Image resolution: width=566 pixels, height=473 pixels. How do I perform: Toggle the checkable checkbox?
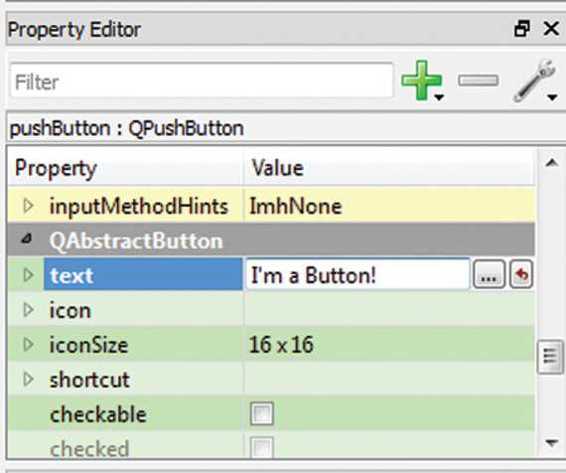pyautogui.click(x=262, y=413)
